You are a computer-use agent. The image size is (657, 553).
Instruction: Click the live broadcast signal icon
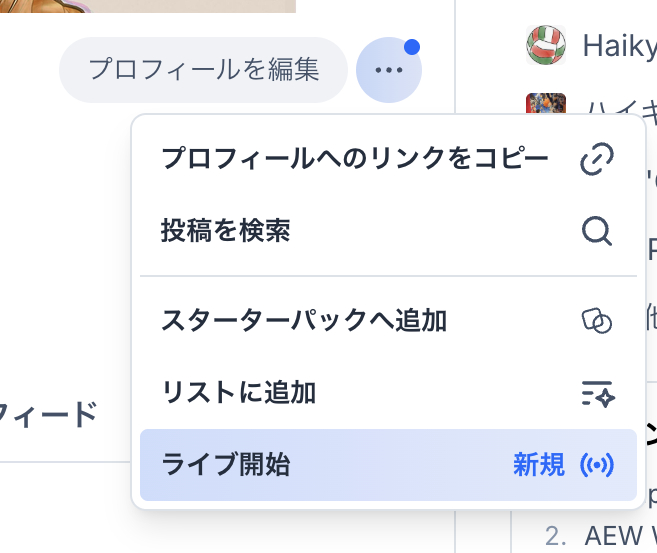coord(597,465)
